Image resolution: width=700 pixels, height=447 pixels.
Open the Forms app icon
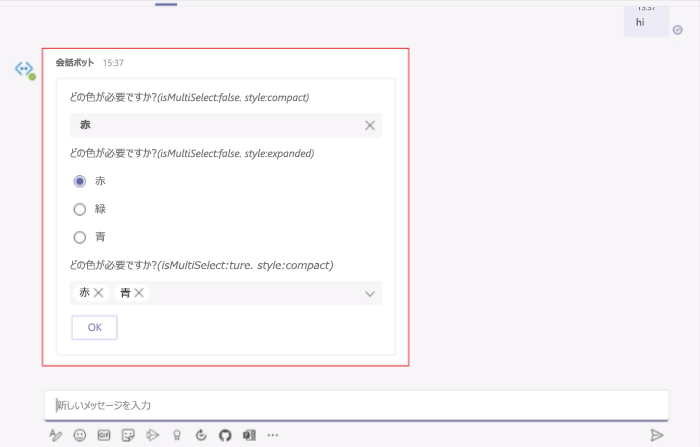coord(249,435)
